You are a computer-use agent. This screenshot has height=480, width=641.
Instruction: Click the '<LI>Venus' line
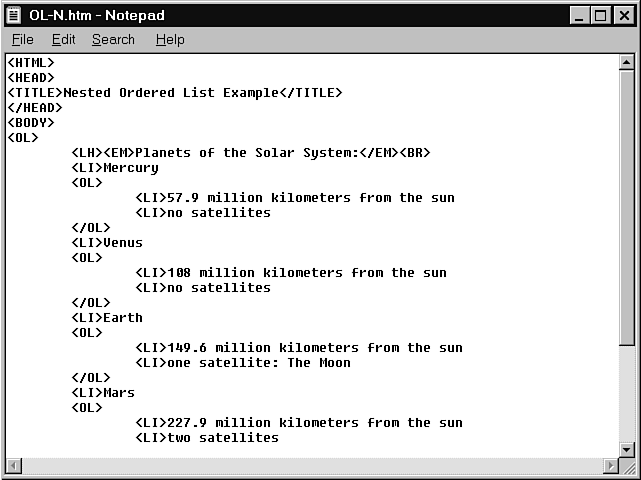107,242
